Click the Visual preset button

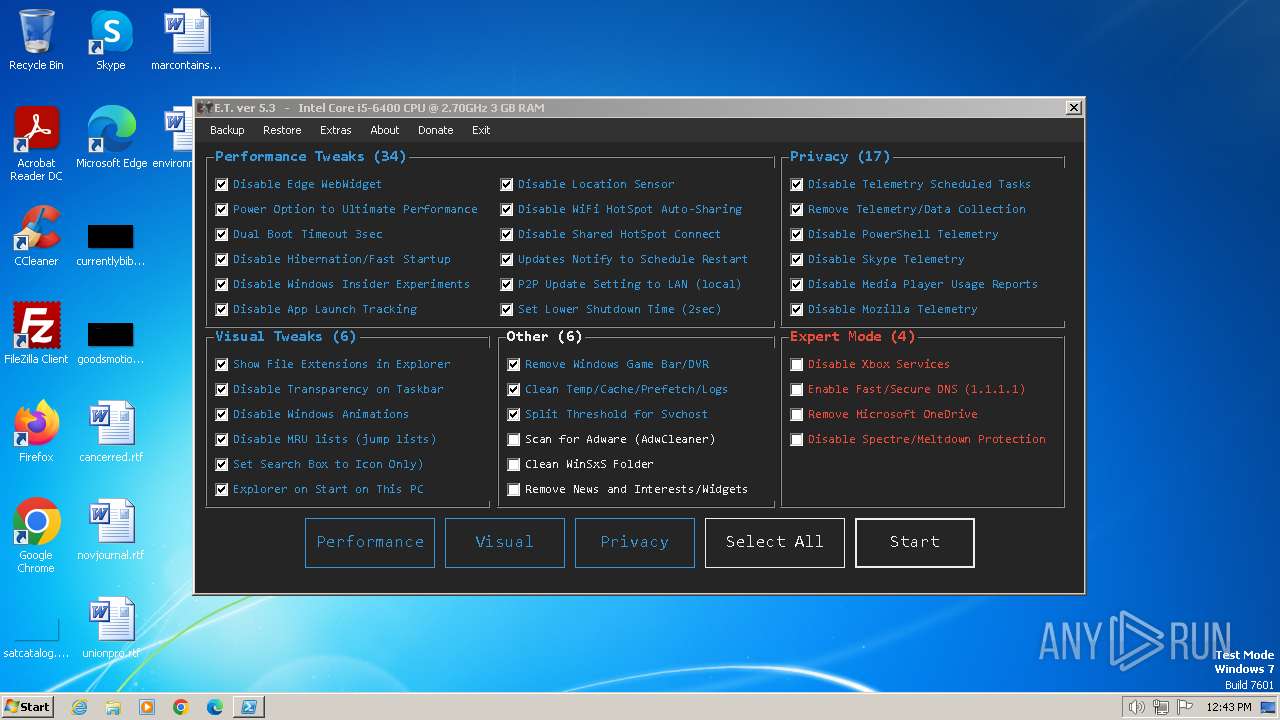(x=505, y=542)
